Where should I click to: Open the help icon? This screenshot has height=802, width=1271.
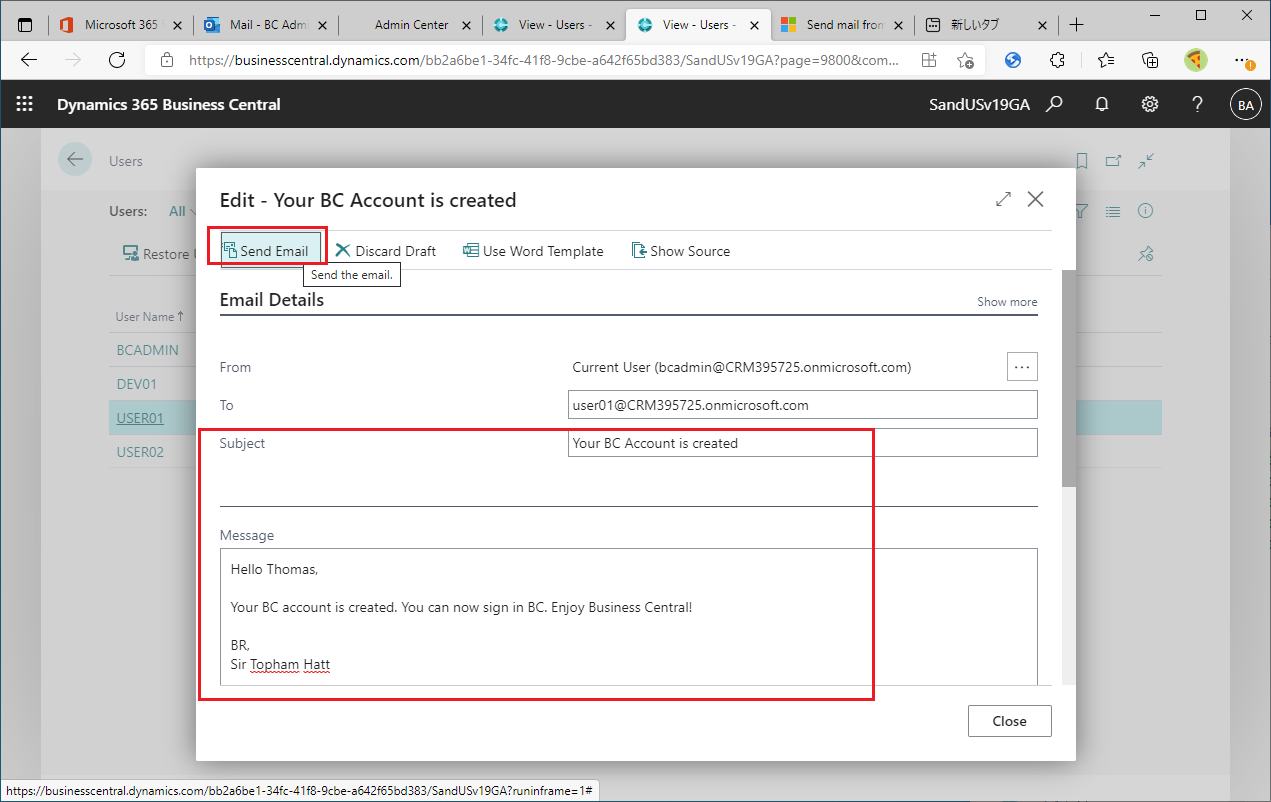coord(1197,103)
